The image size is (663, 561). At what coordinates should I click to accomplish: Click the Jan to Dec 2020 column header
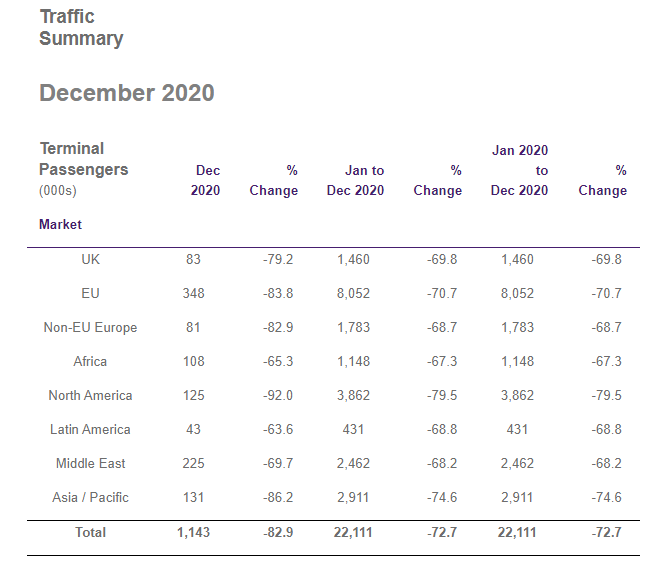(x=355, y=181)
